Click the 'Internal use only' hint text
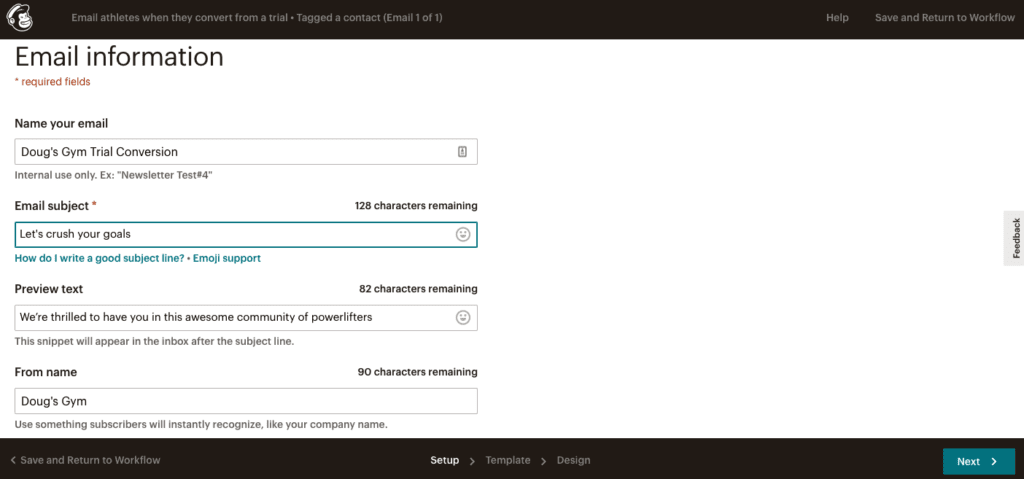The width and height of the screenshot is (1024, 479). pyautogui.click(x=114, y=175)
